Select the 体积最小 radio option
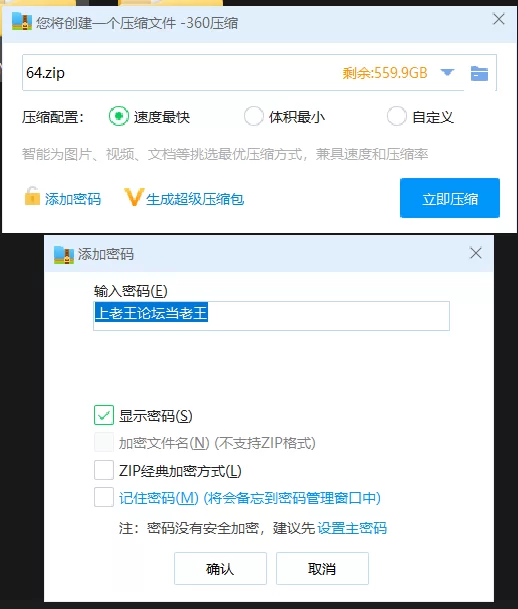Screen dimensions: 518x609 (254, 116)
